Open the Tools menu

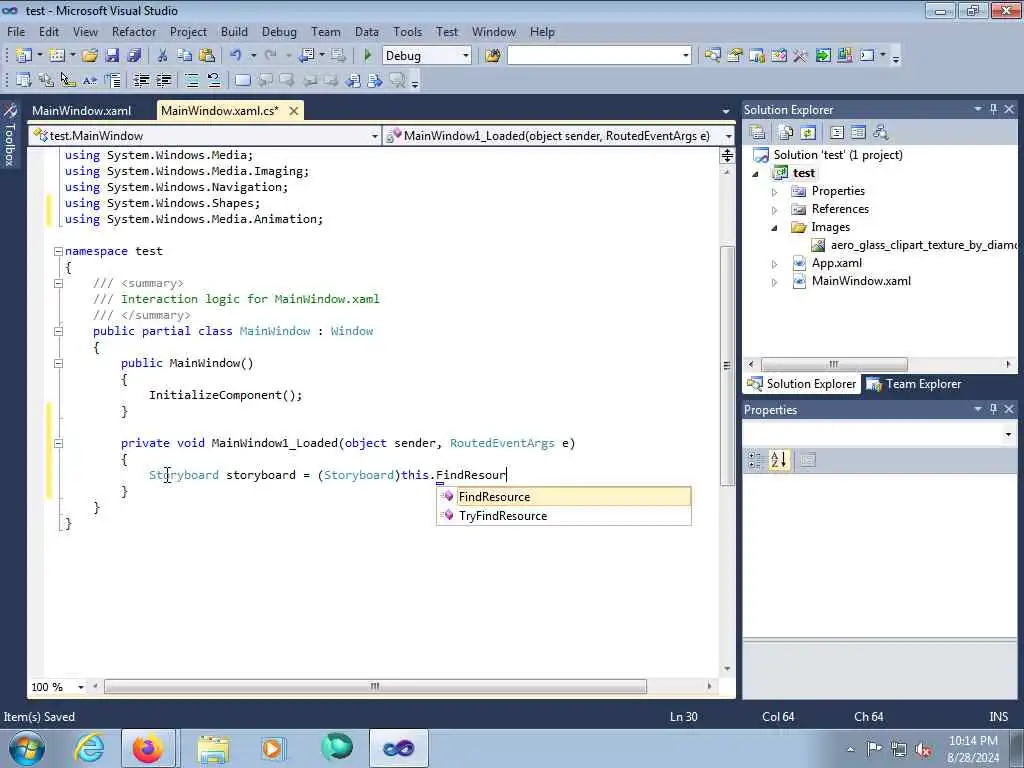pyautogui.click(x=408, y=31)
